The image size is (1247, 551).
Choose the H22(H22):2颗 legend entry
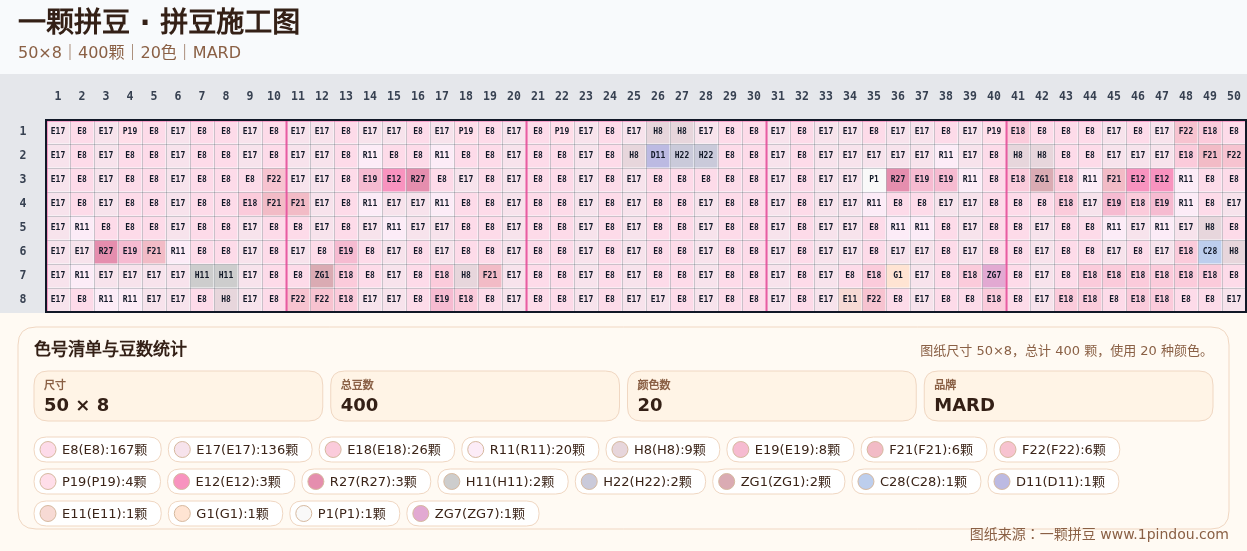640,482
